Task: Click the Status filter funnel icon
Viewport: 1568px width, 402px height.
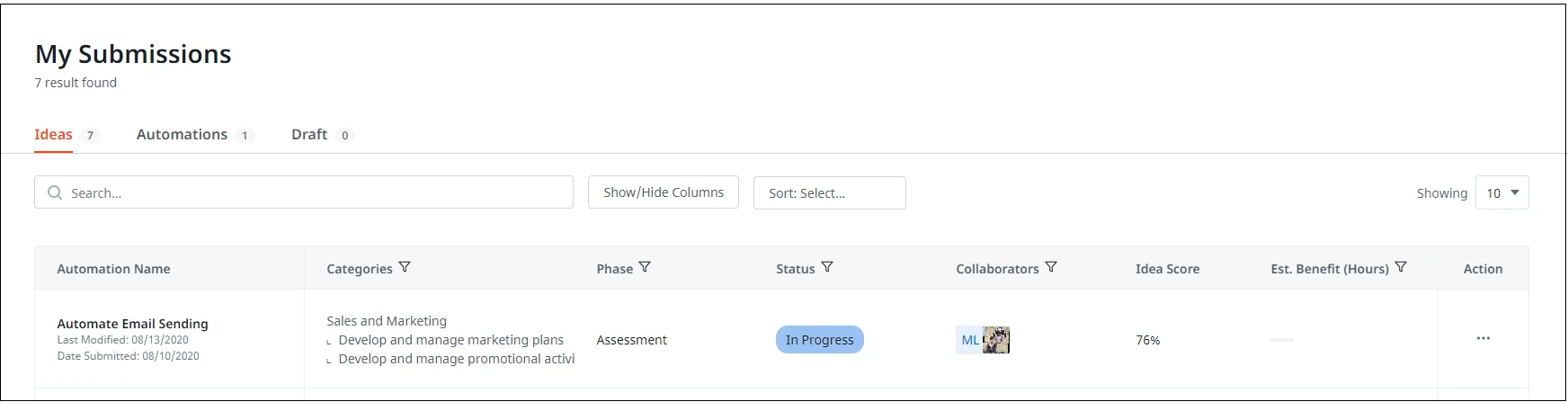Action: [827, 267]
